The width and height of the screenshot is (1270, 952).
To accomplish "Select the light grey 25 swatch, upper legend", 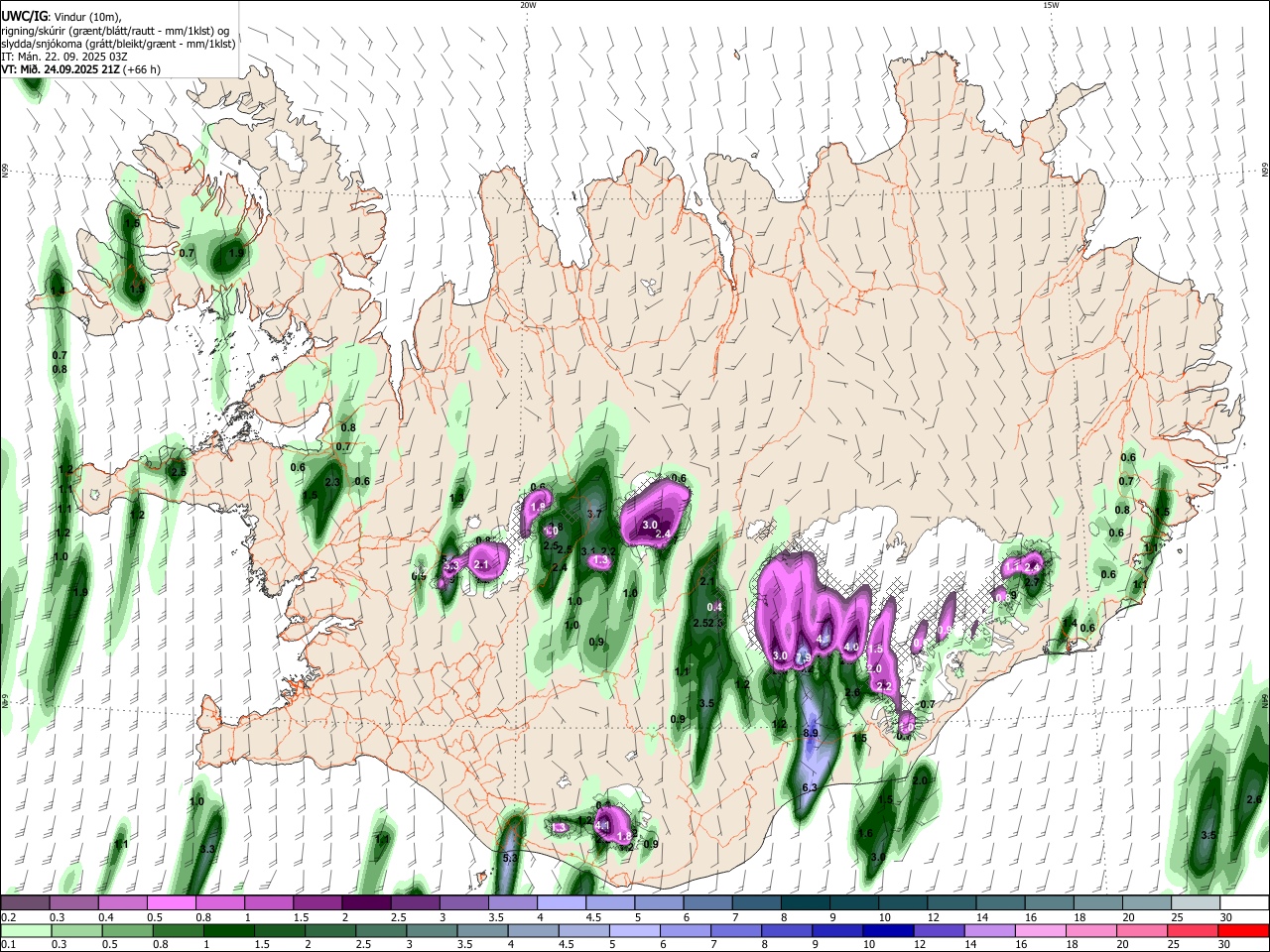I will [x=1196, y=903].
